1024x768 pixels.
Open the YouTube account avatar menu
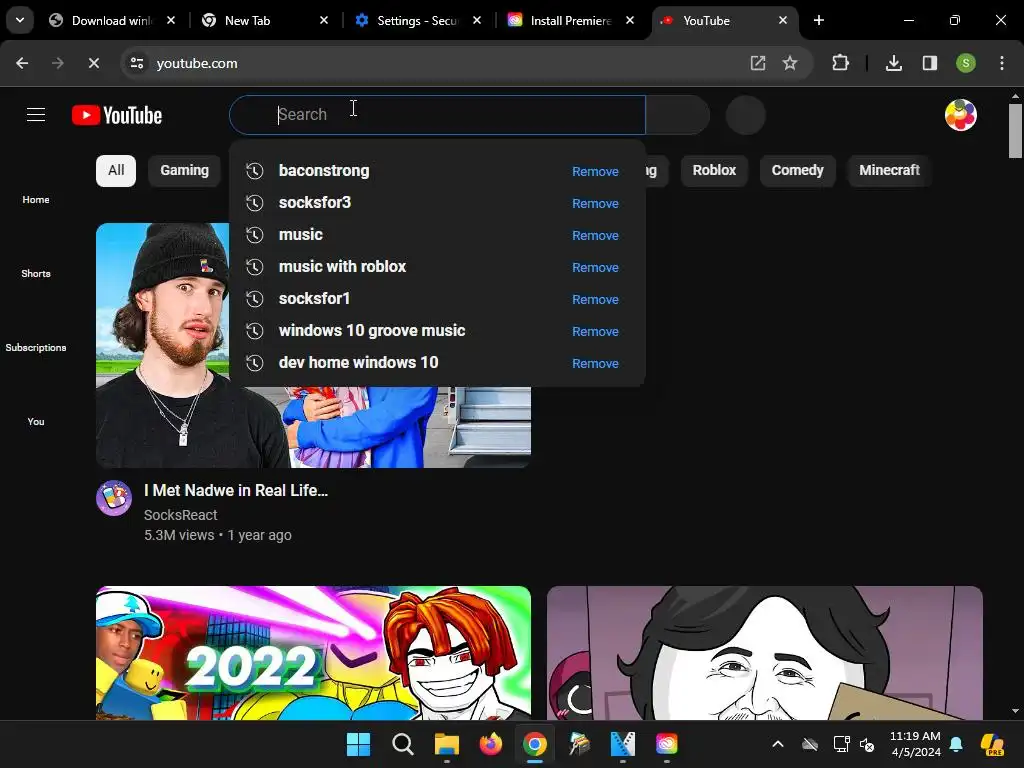(961, 115)
